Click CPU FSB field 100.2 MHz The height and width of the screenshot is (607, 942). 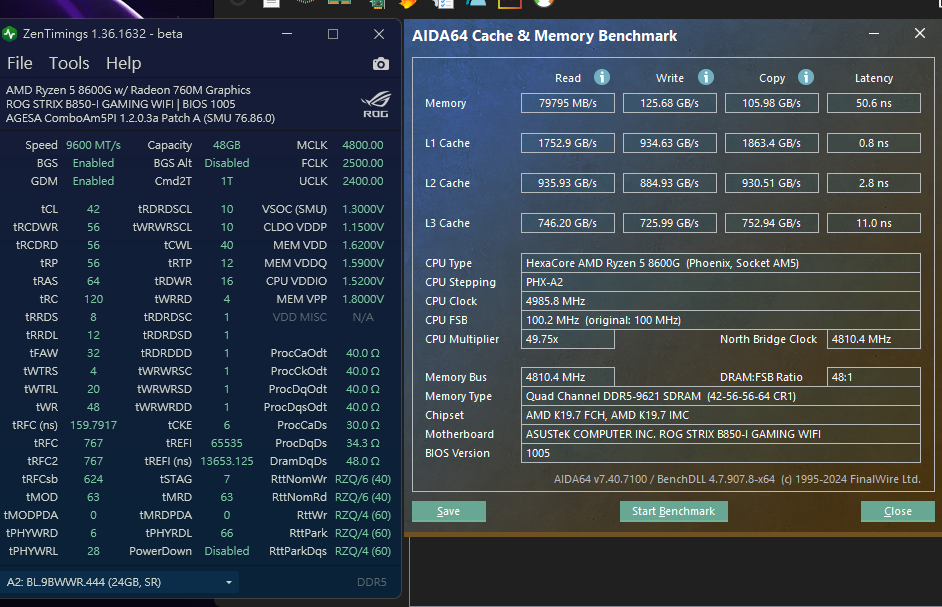[x=721, y=320]
